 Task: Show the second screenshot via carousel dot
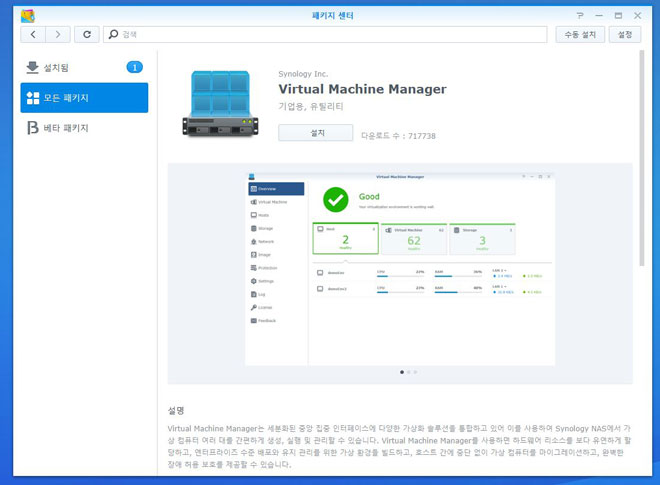(409, 372)
